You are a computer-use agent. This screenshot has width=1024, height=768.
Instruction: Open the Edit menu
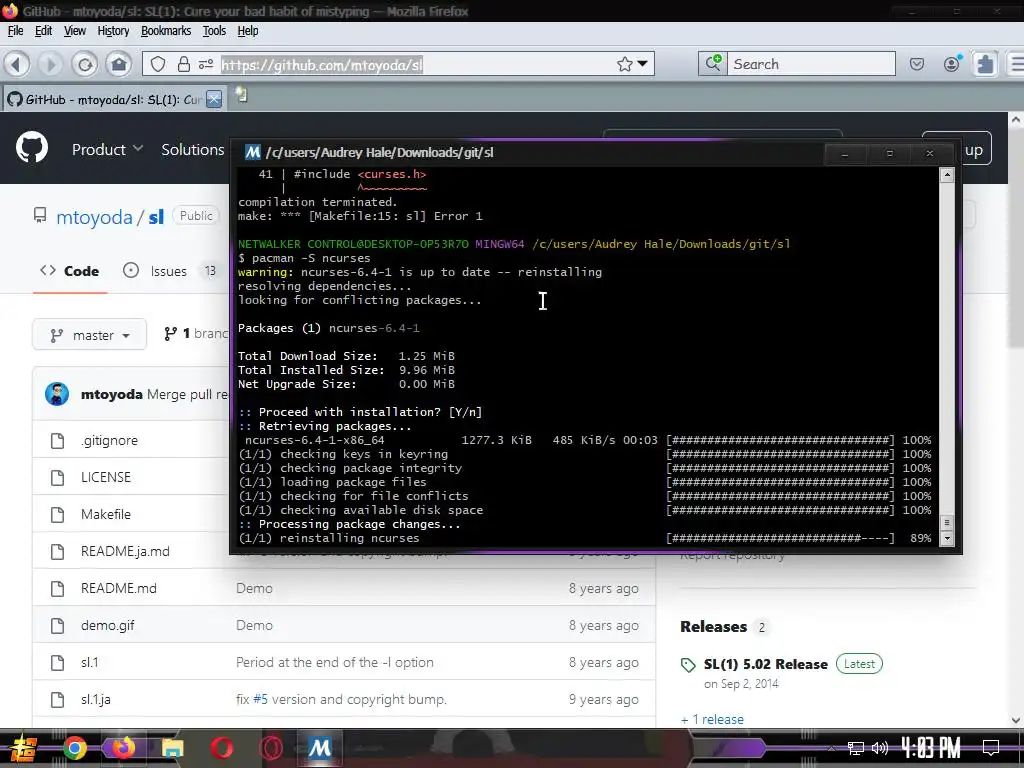coord(43,31)
